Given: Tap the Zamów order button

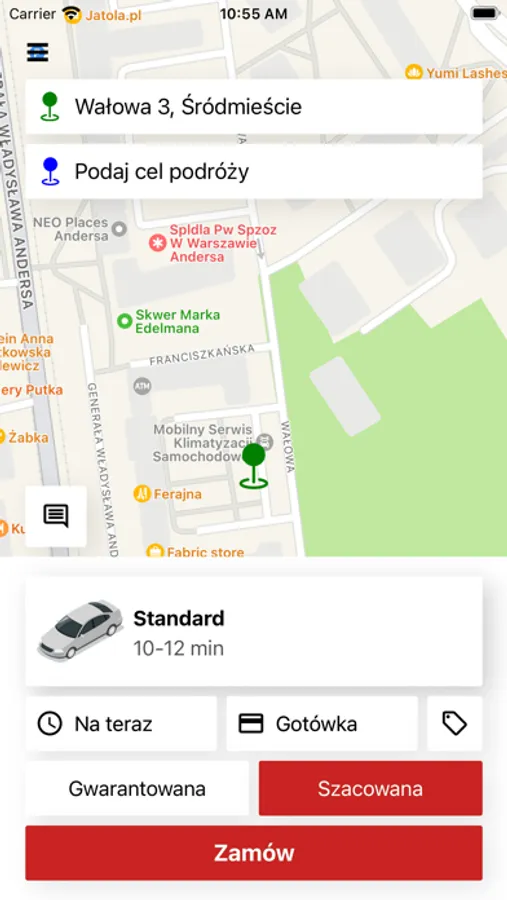Looking at the screenshot, I should click(x=254, y=853).
